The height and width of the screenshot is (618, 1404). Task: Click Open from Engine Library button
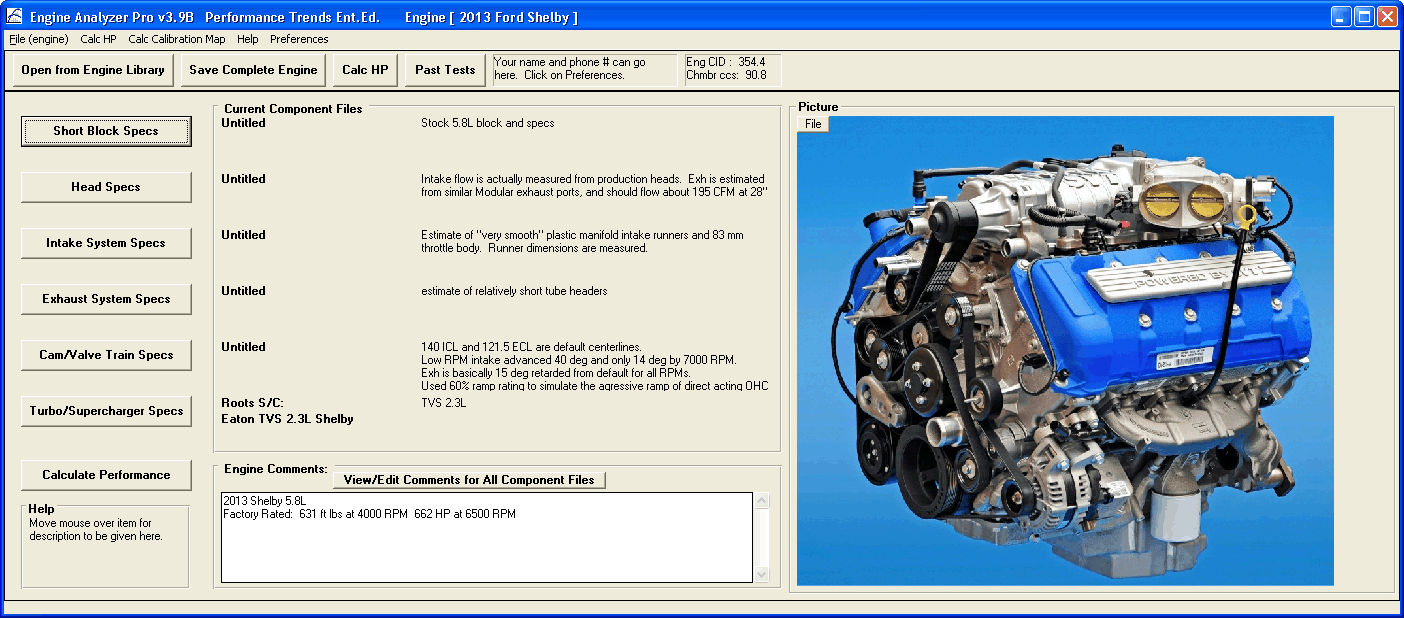(x=93, y=70)
